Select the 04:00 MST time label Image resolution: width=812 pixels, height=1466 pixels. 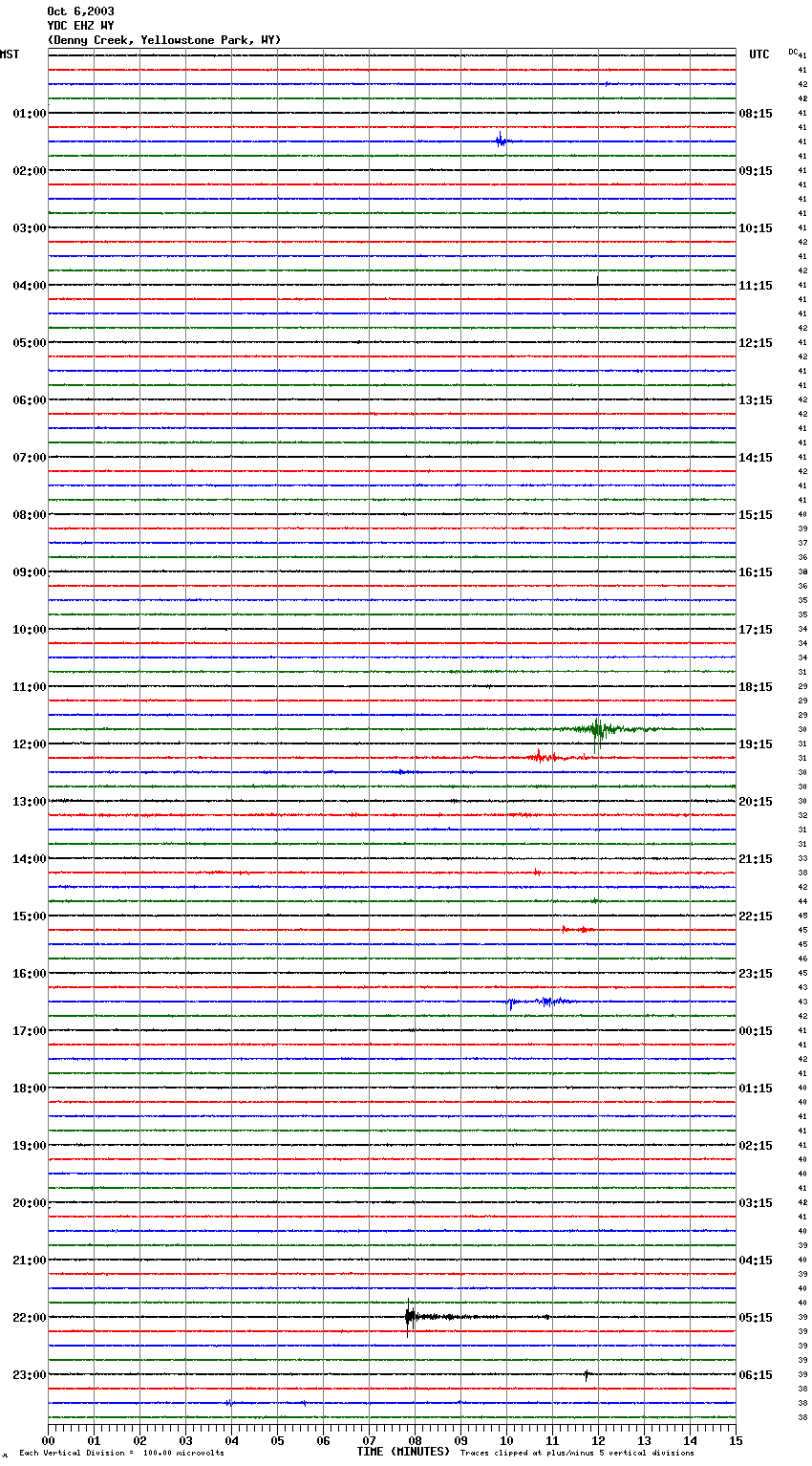[29, 286]
